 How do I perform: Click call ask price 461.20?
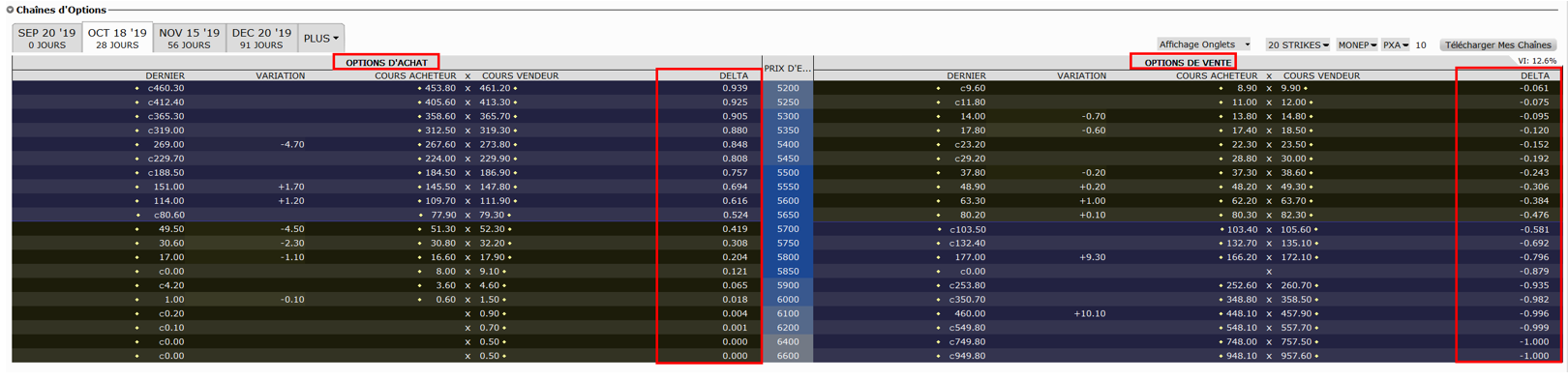pyautogui.click(x=495, y=88)
